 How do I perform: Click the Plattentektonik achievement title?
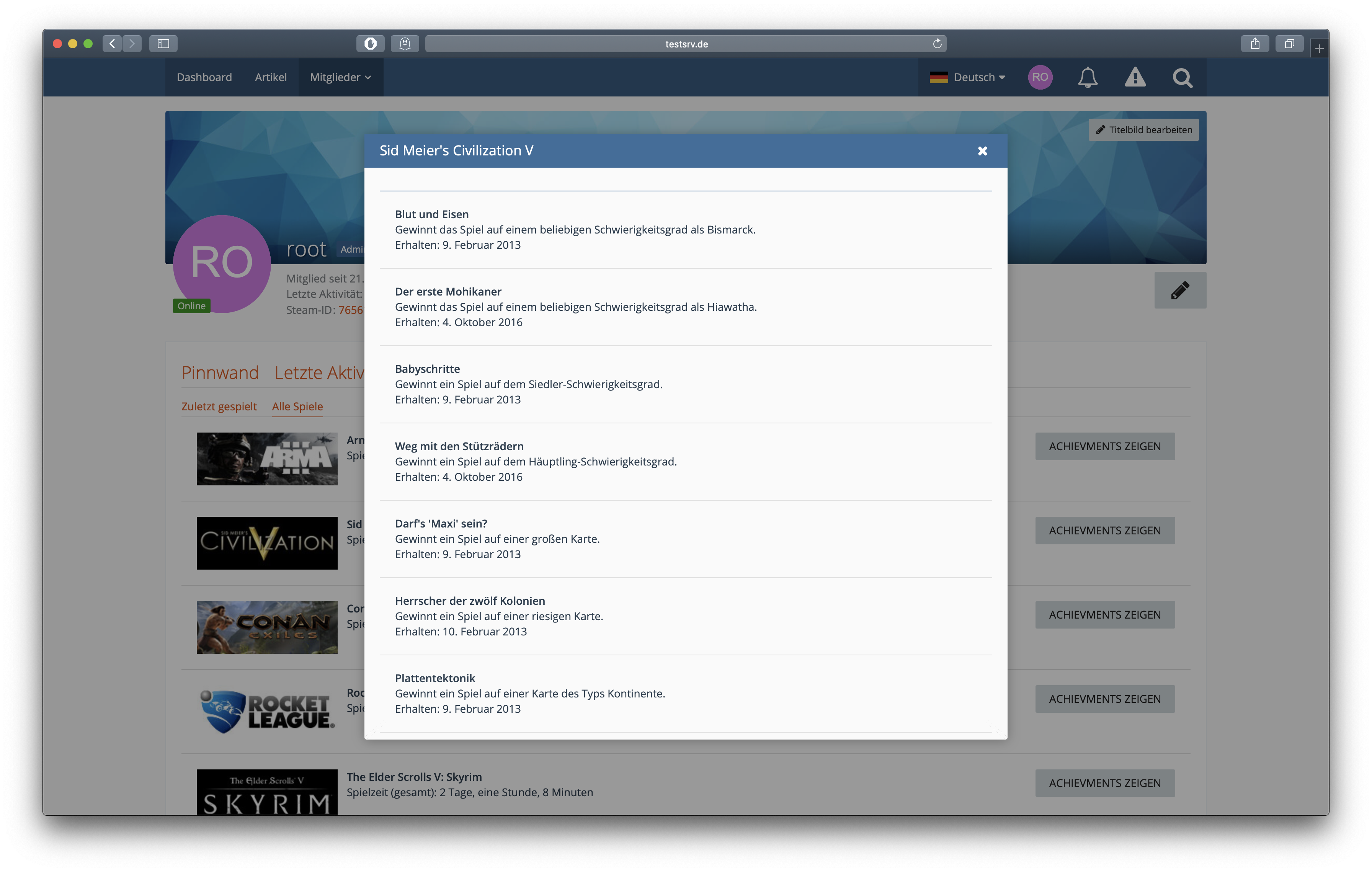tap(435, 678)
